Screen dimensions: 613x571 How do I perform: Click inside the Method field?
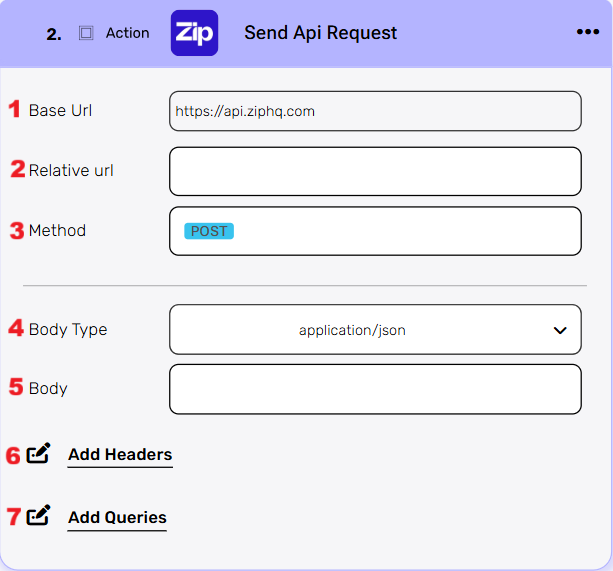[x=400, y=231]
